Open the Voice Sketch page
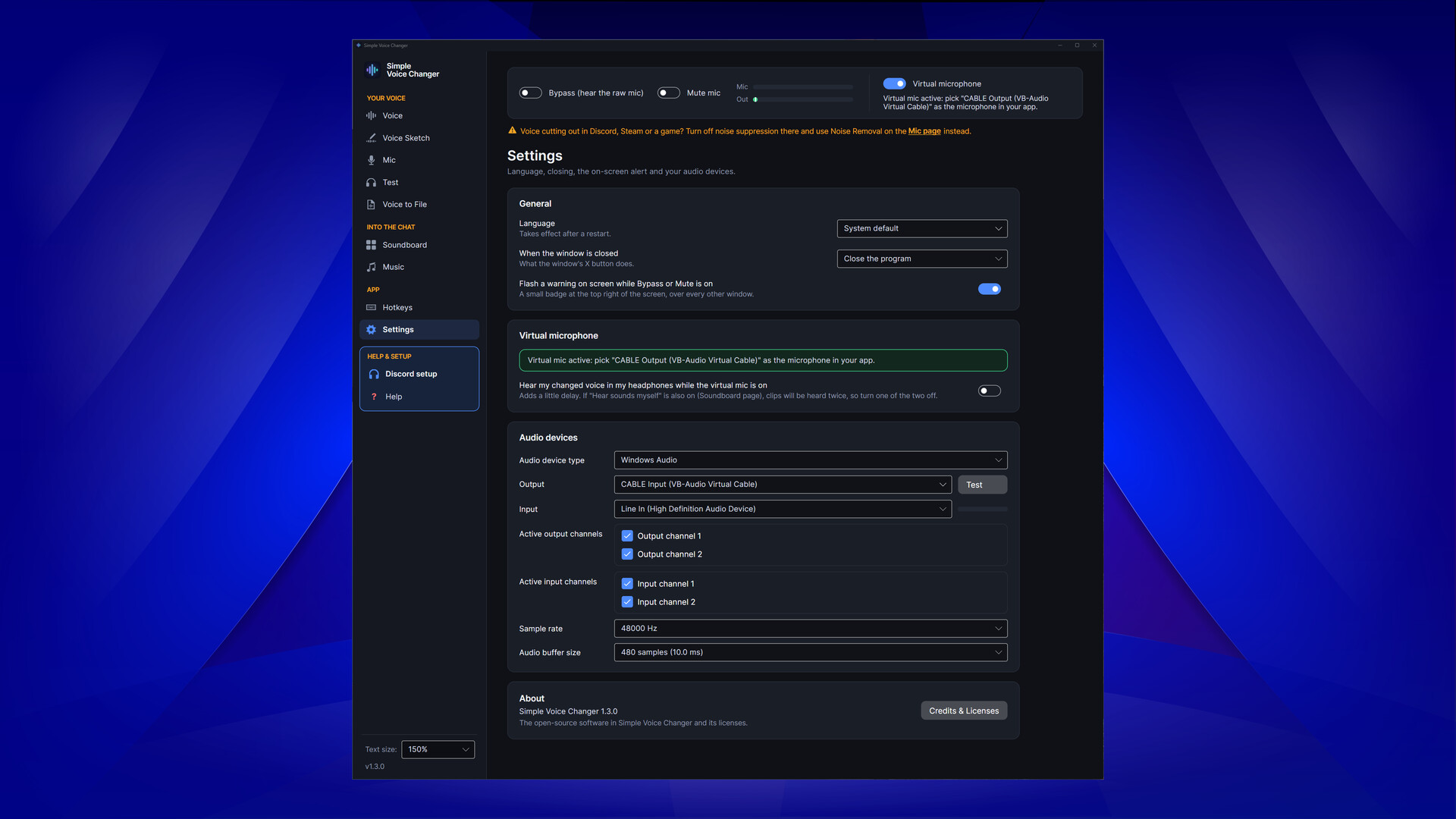 tap(419, 138)
